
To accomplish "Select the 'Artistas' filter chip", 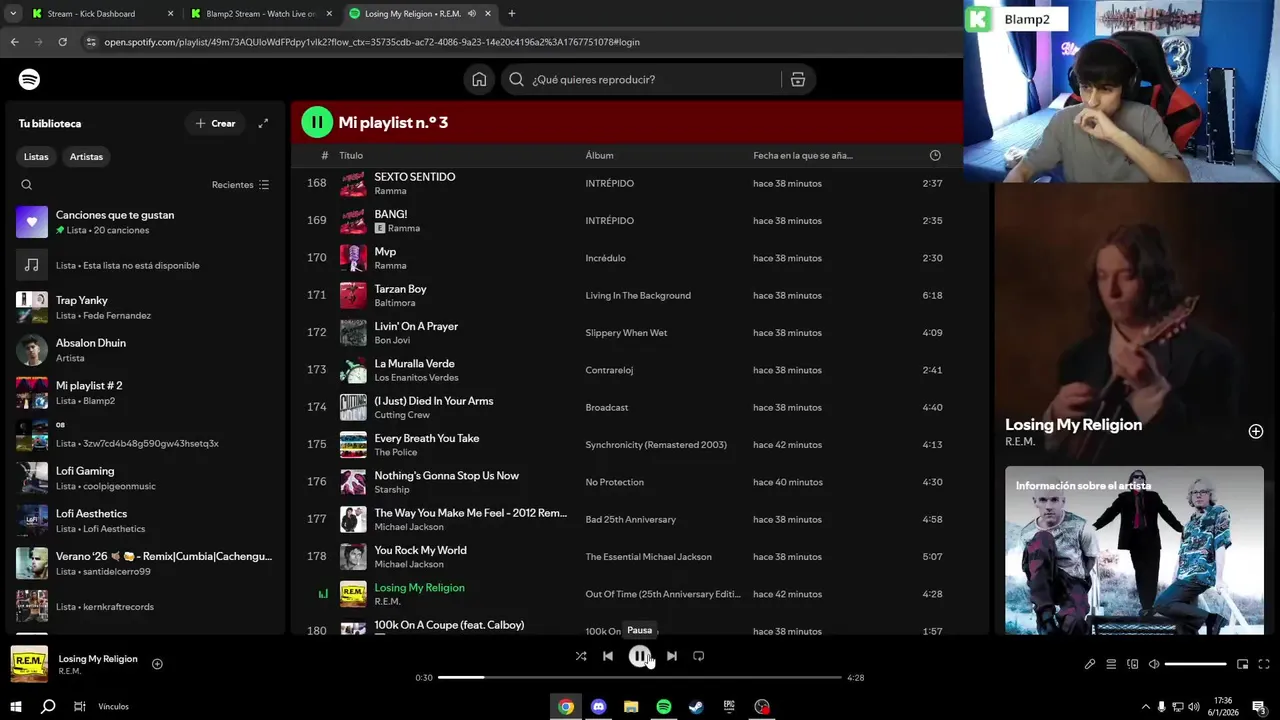I will pos(86,157).
